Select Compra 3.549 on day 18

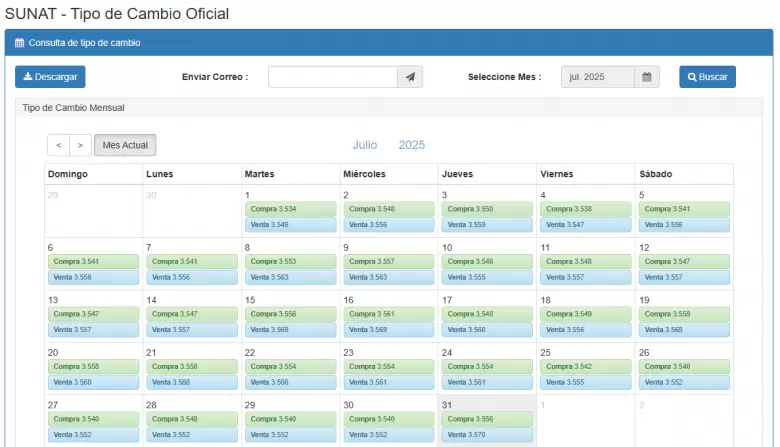pos(586,314)
